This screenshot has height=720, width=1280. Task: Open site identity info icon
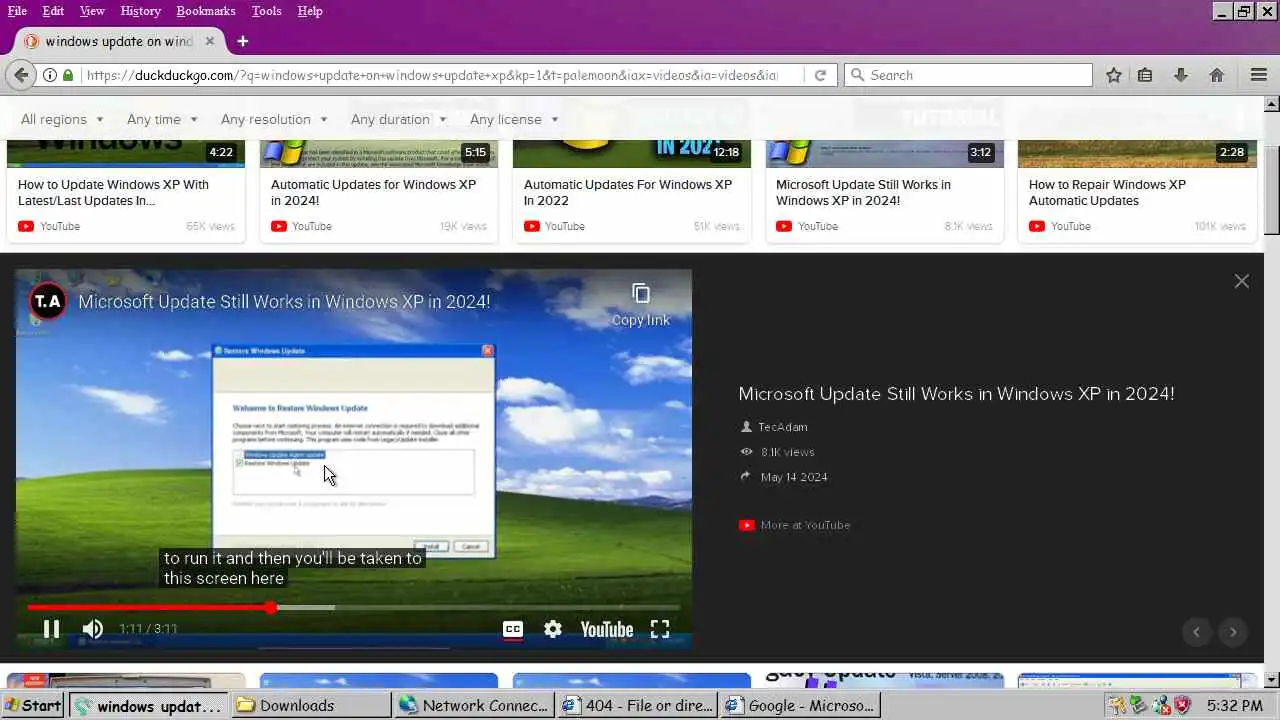(50, 75)
